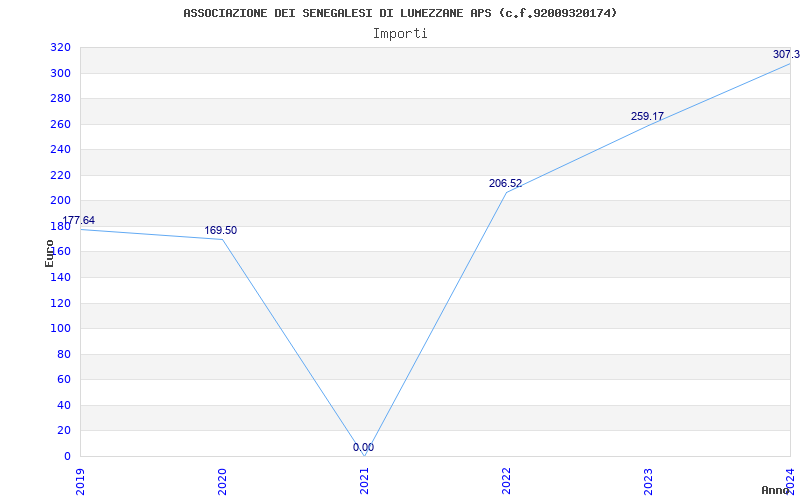This screenshot has width=800, height=500.
Task: Click the y-axis value 80
Action: (x=64, y=354)
